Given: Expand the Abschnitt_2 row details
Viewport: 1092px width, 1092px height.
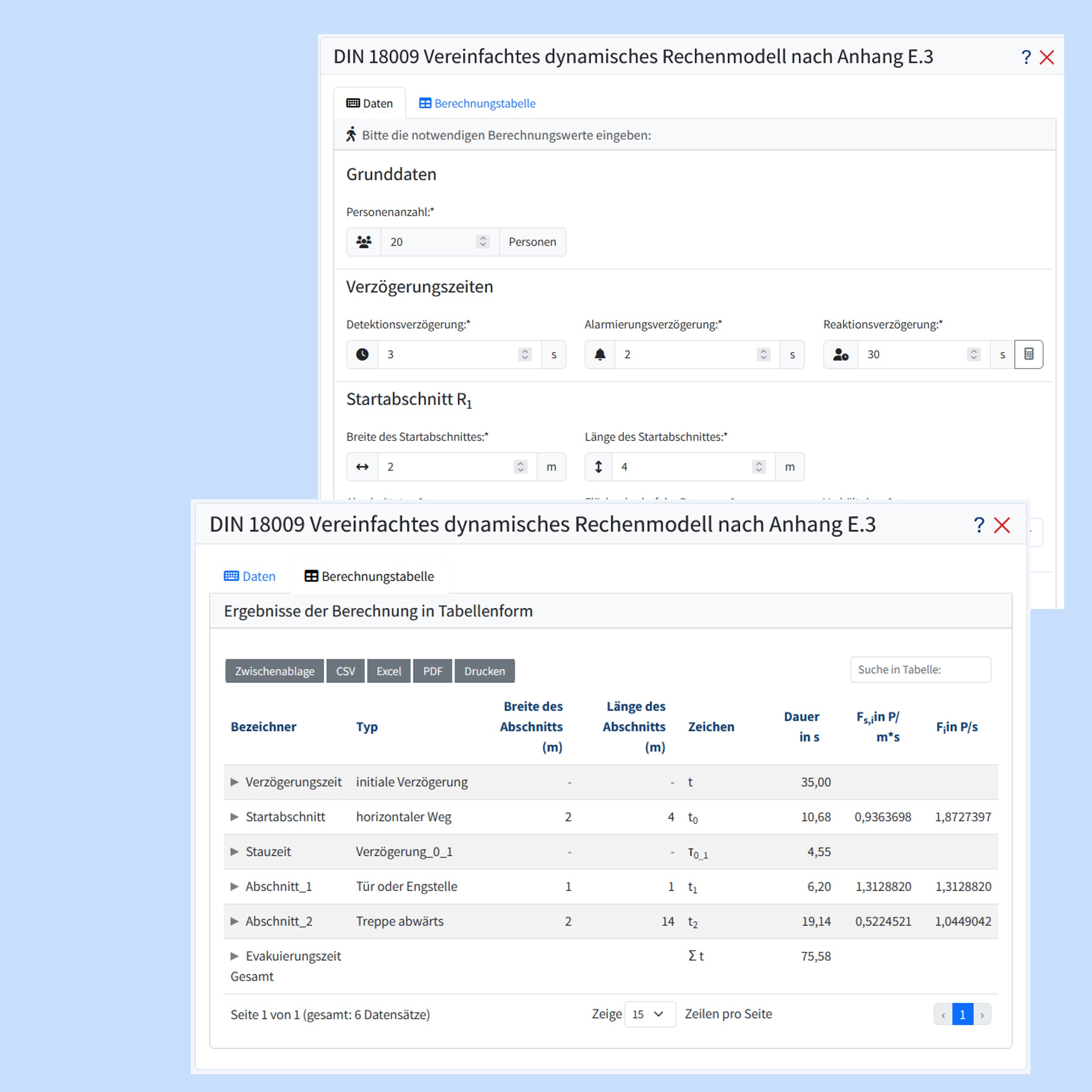Looking at the screenshot, I should (x=234, y=921).
